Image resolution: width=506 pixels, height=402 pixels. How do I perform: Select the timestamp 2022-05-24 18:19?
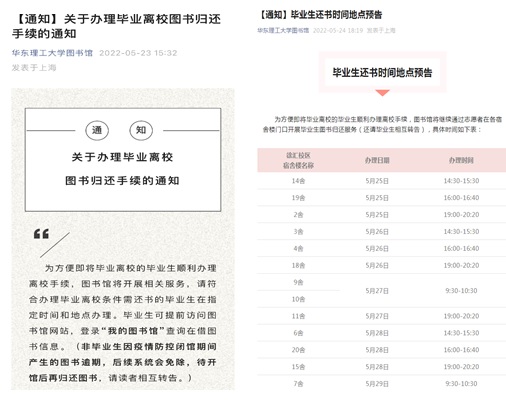click(x=338, y=30)
